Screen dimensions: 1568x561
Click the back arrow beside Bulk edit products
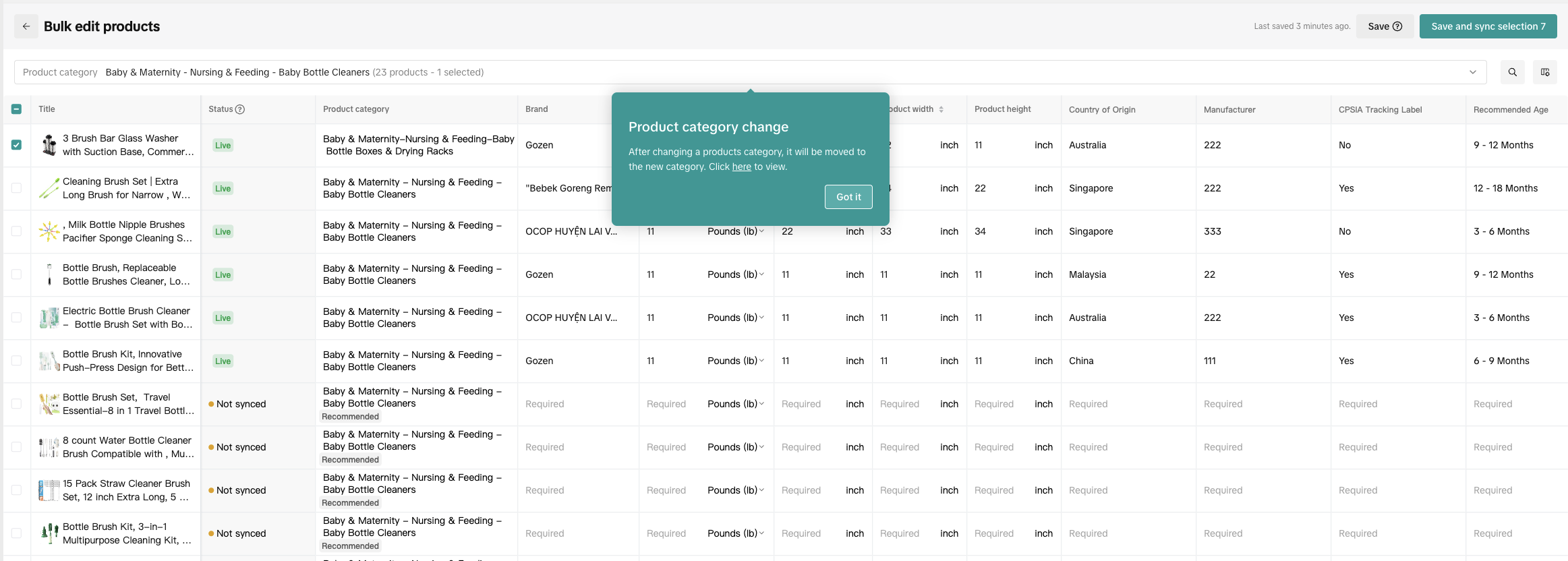click(26, 26)
